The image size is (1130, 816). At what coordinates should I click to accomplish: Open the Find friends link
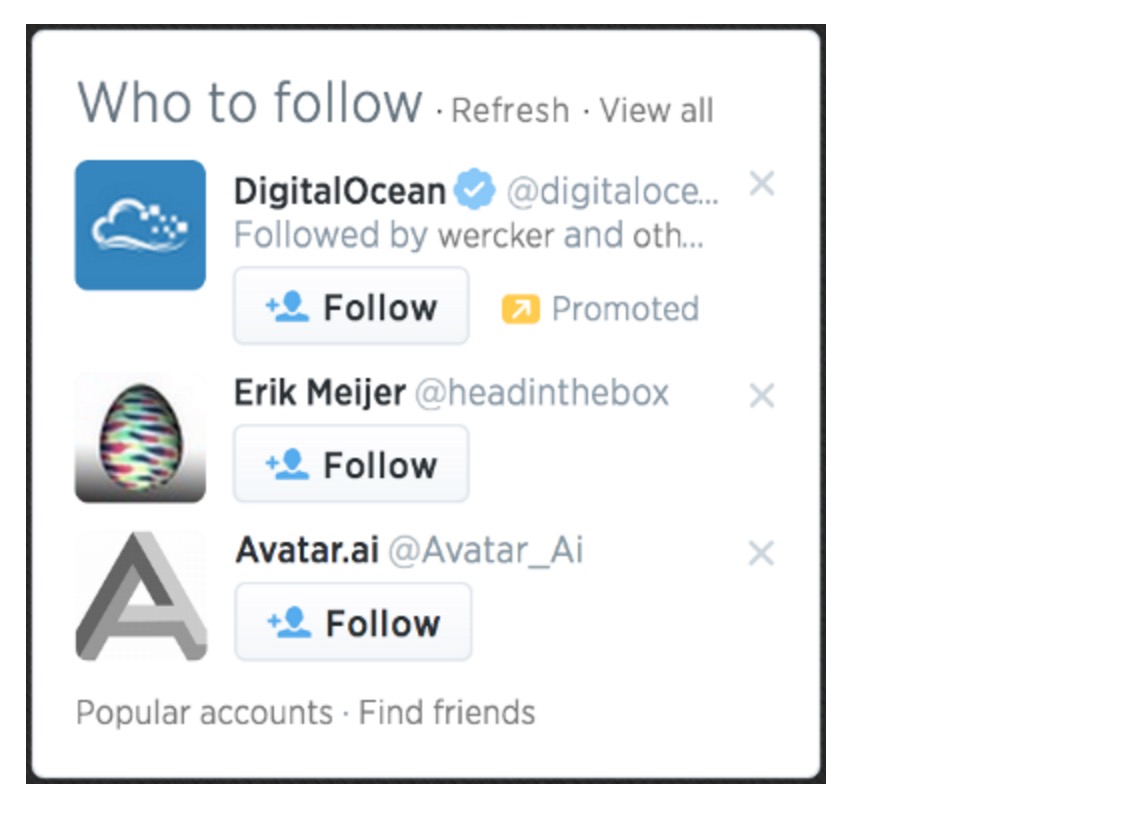[447, 713]
